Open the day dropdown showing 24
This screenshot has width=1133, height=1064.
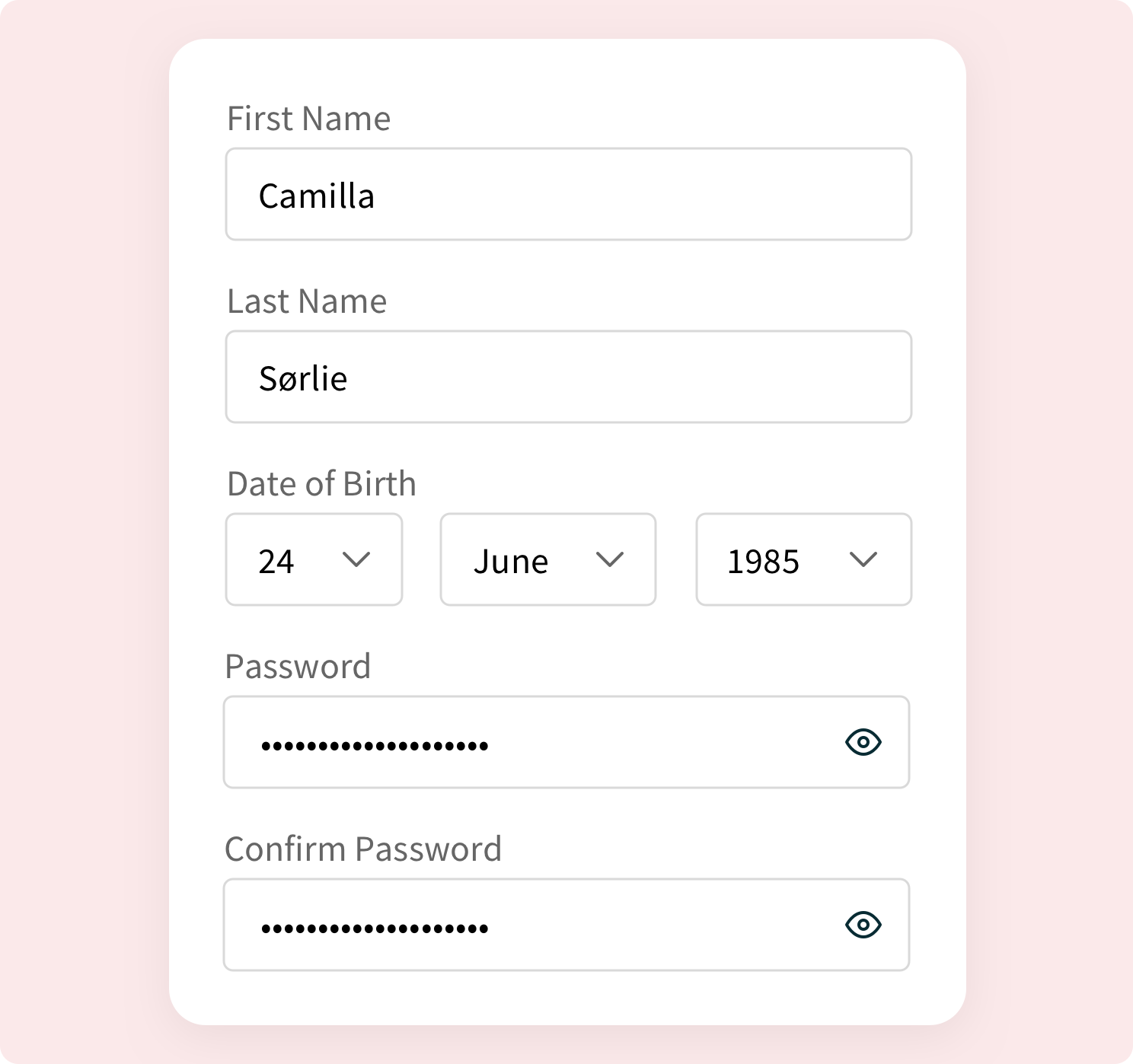[314, 560]
